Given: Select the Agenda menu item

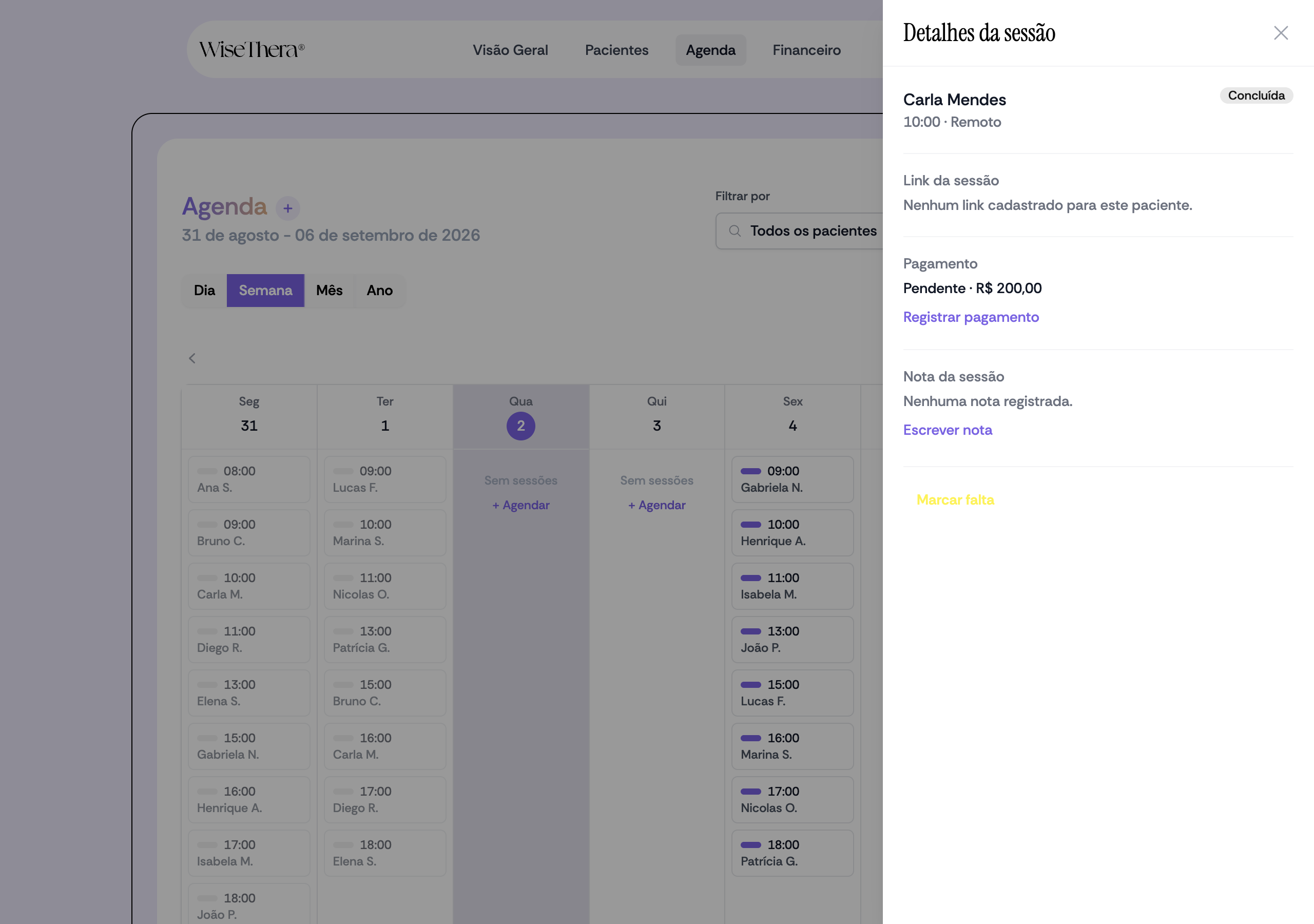Looking at the screenshot, I should point(710,50).
